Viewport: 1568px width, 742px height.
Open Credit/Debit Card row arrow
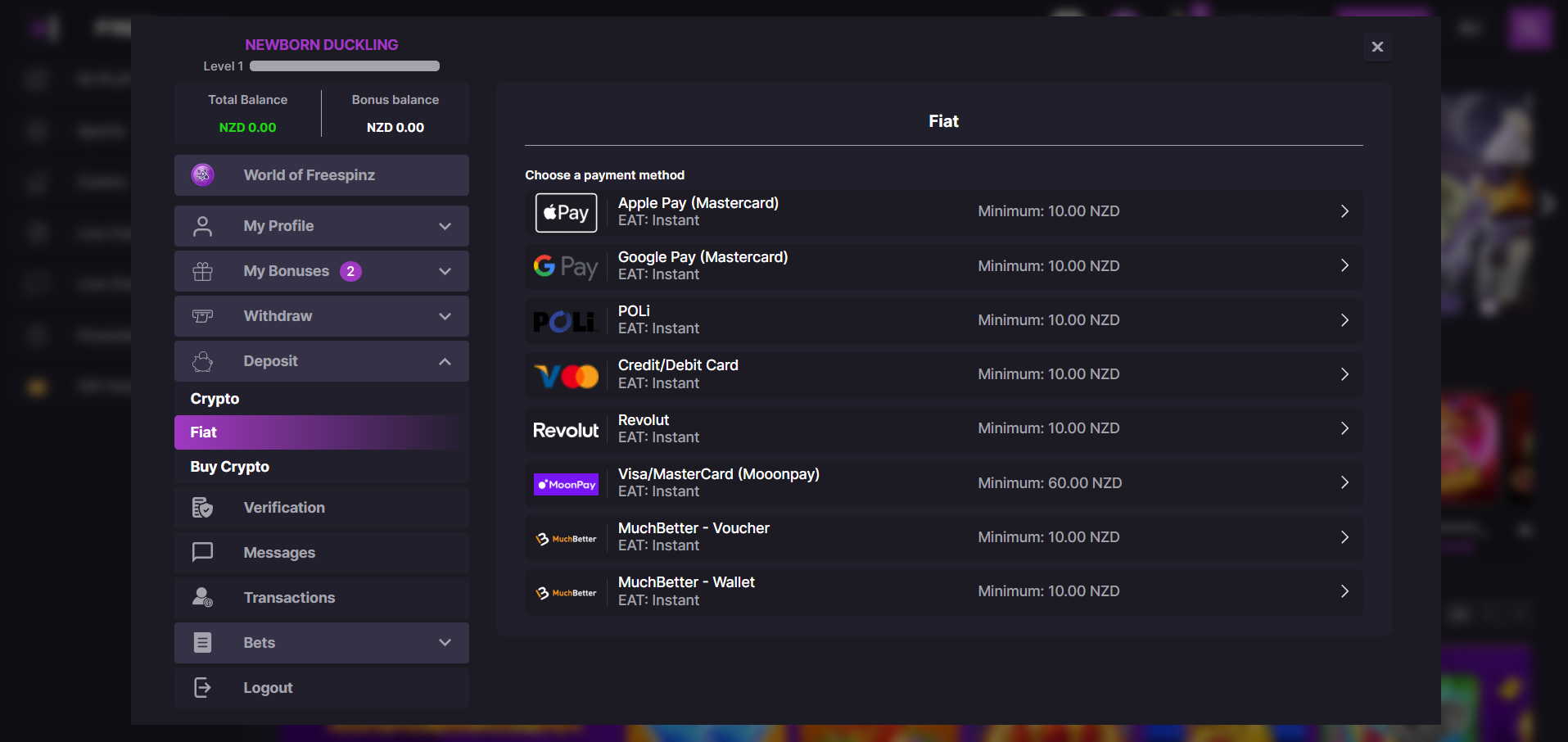1344,374
